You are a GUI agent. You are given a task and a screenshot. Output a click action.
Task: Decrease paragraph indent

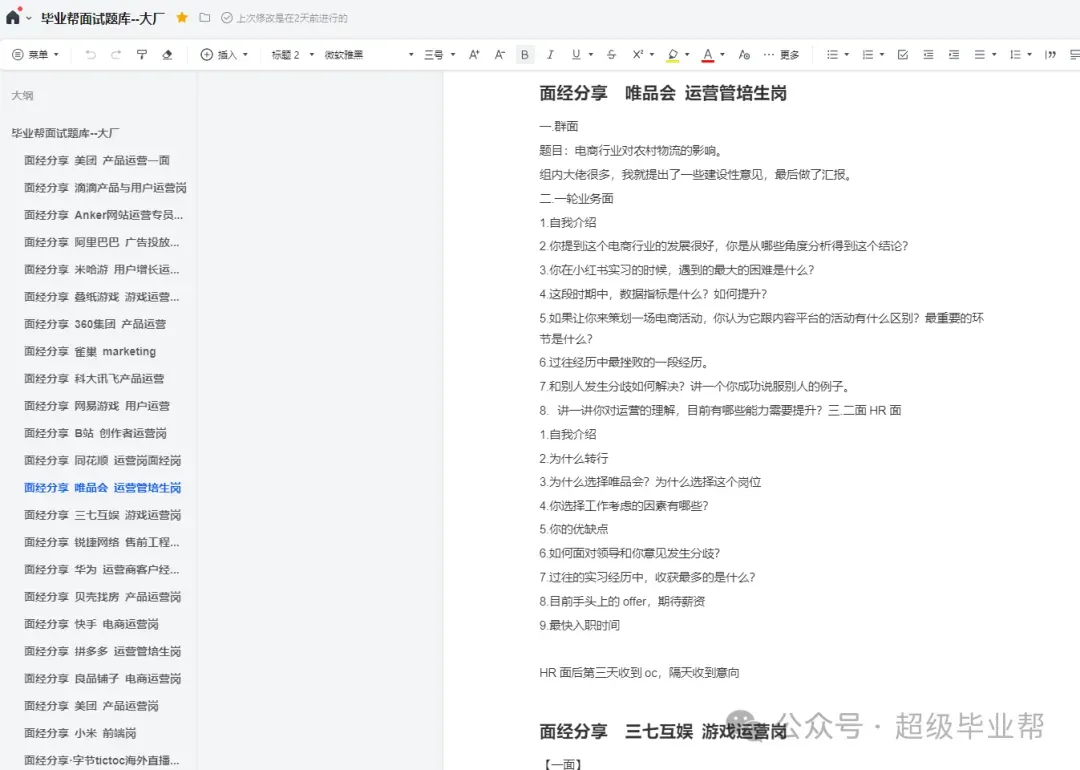[x=928, y=54]
